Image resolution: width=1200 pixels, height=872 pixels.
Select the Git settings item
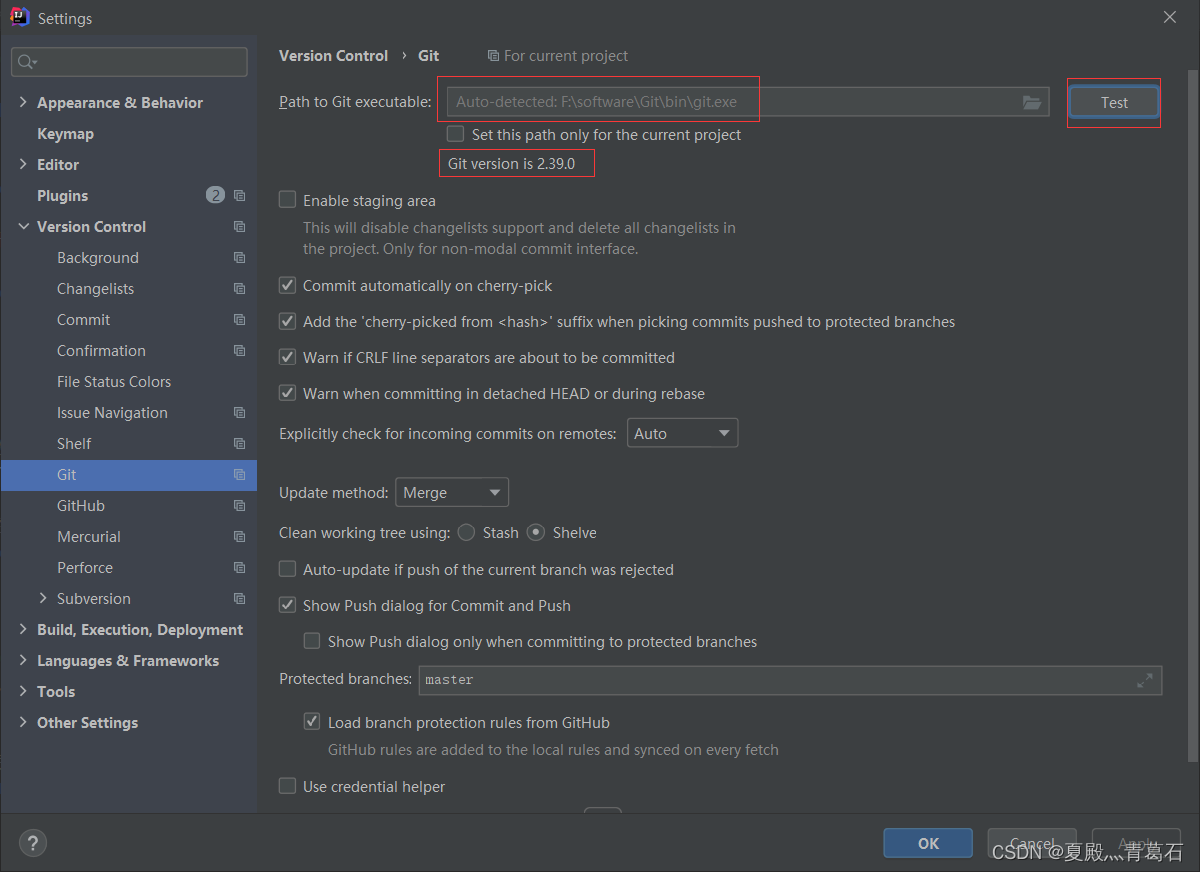[129, 475]
